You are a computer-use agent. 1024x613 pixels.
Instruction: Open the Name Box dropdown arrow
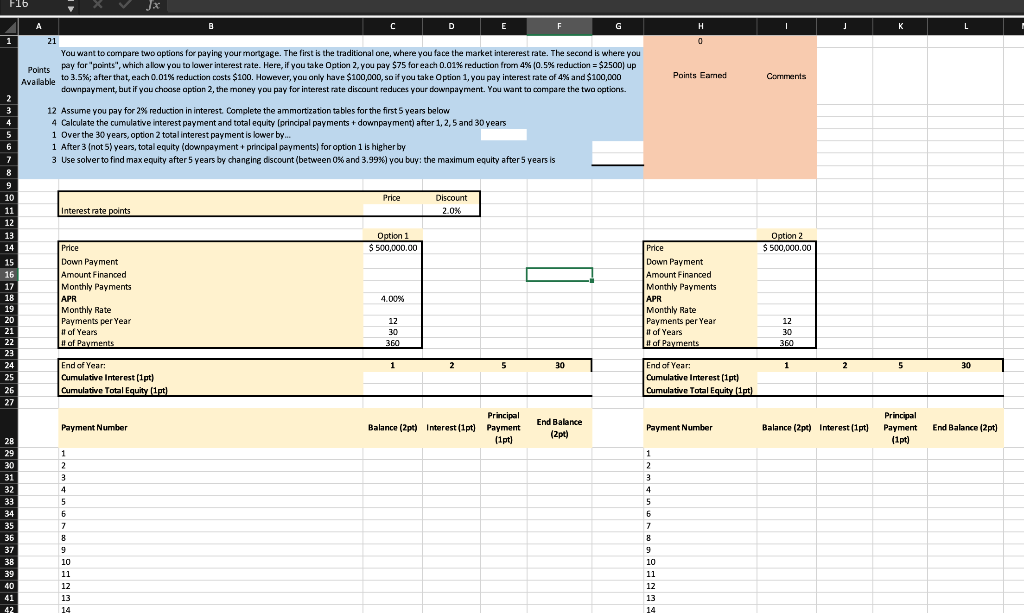[x=71, y=7]
